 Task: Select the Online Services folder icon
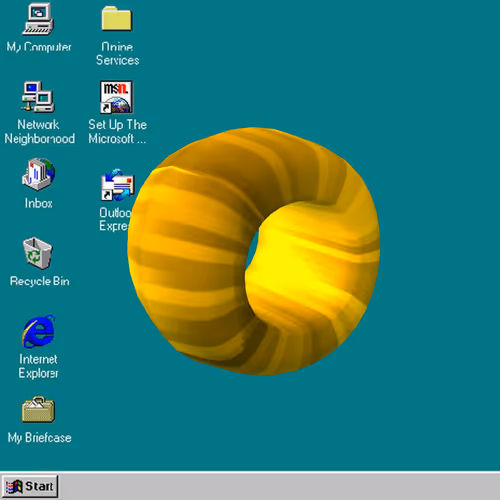pyautogui.click(x=117, y=18)
